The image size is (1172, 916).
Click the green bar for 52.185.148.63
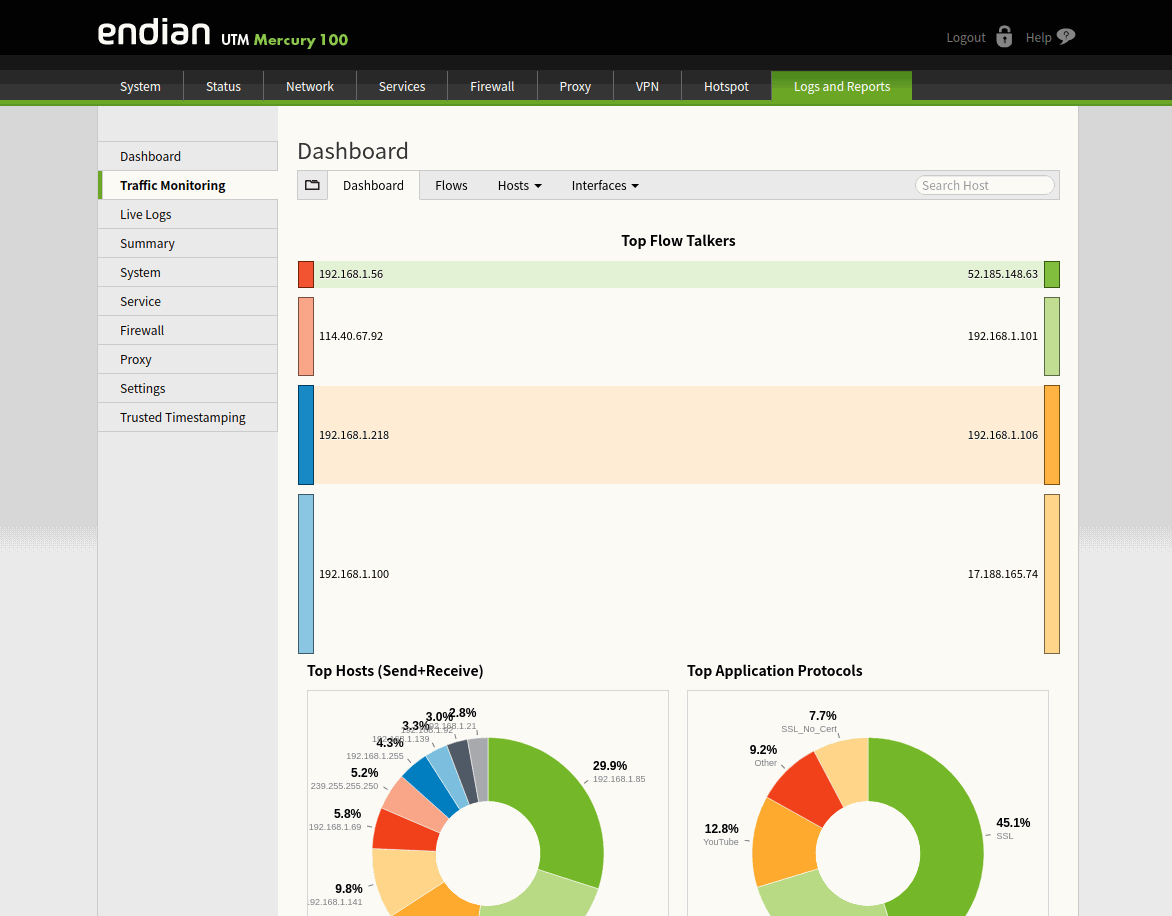pyautogui.click(x=1052, y=274)
